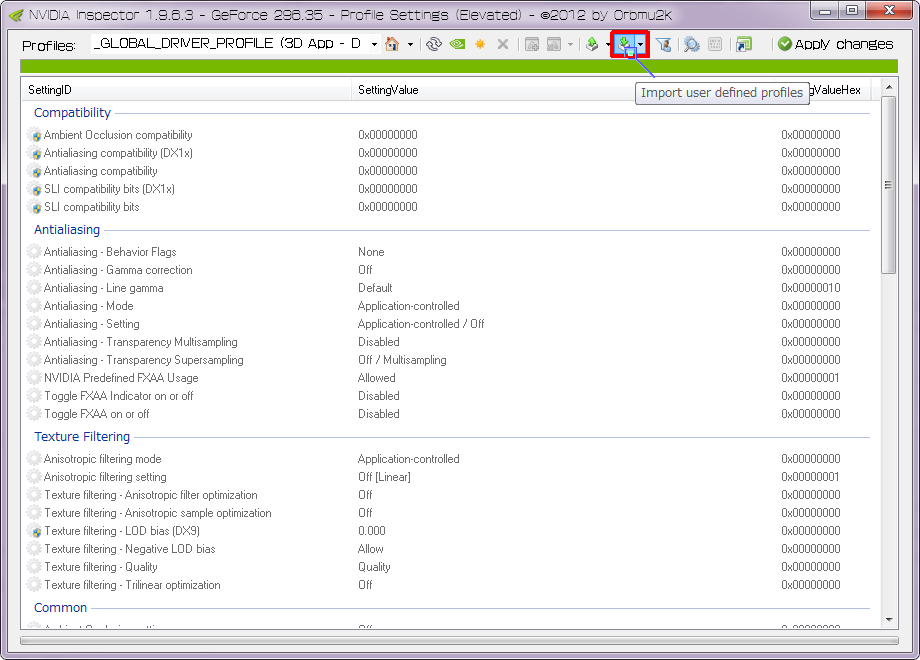Screen dimensions: 920x660
Task: Select the 'SLI compatibility bits' row without DX1x
Action: click(x=92, y=207)
